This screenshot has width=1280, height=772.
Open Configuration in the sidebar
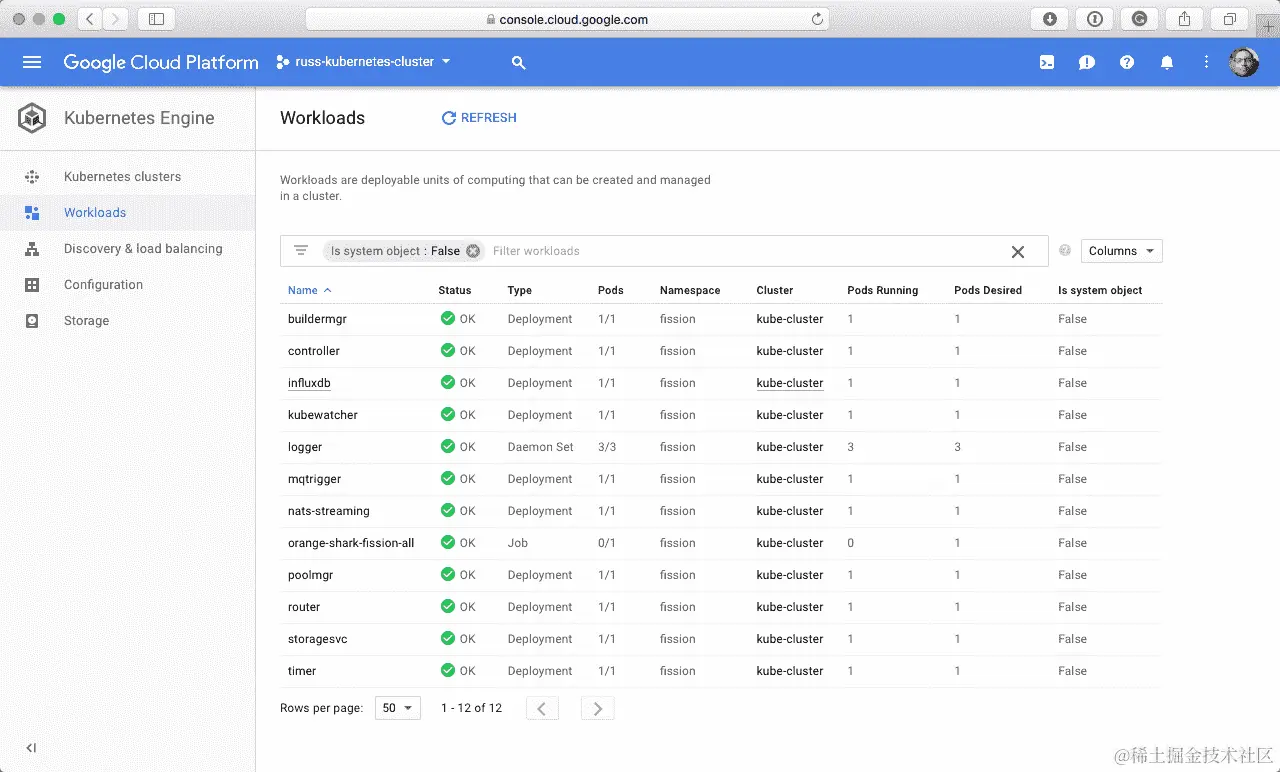[103, 285]
